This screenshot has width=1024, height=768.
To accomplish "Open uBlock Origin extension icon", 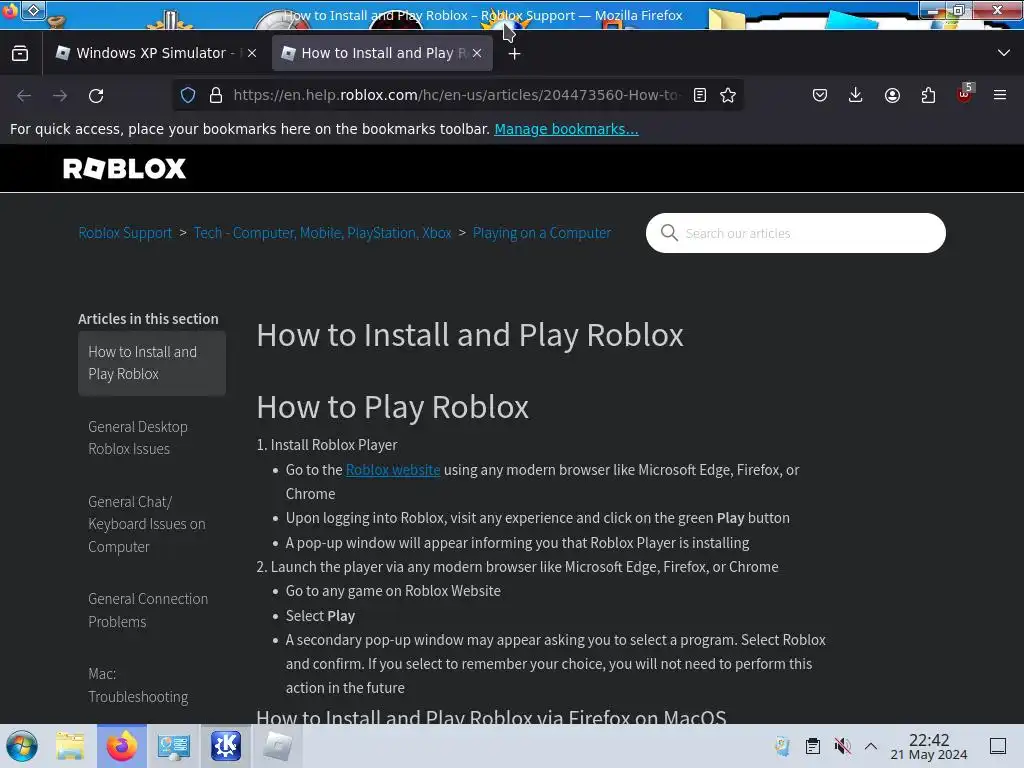I will [965, 94].
